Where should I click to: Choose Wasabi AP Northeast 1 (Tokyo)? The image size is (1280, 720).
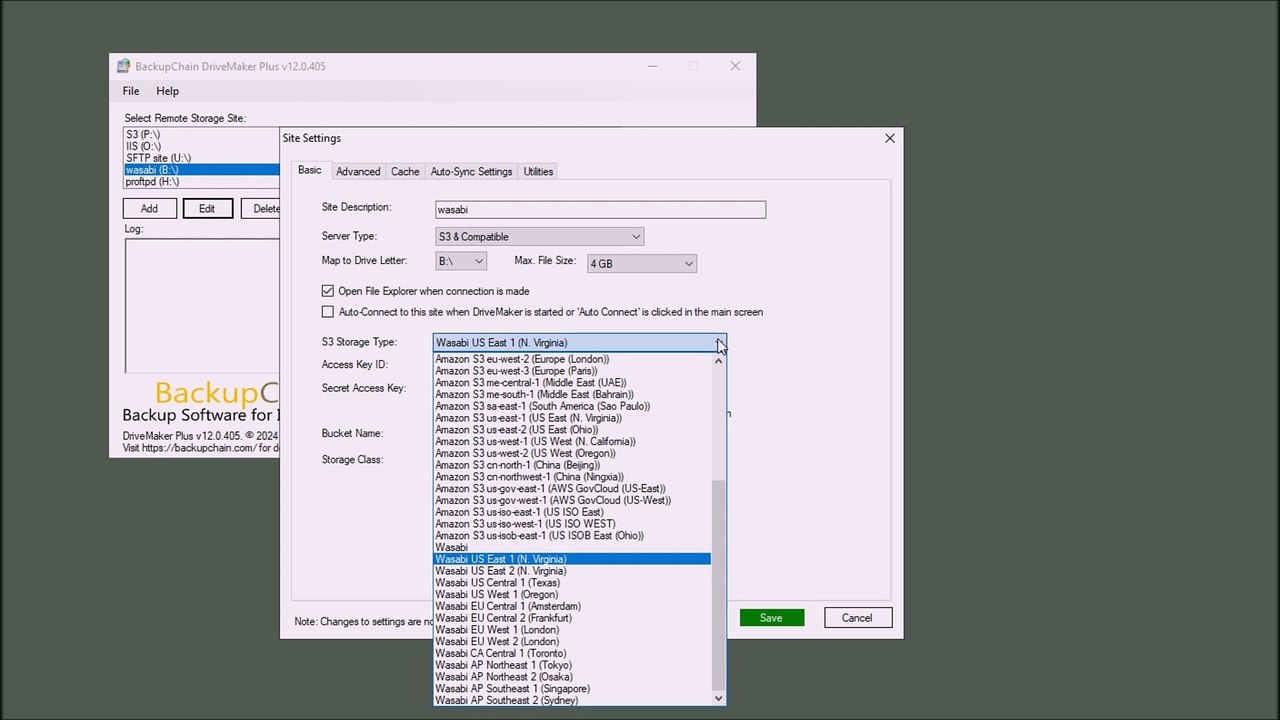tap(572, 665)
